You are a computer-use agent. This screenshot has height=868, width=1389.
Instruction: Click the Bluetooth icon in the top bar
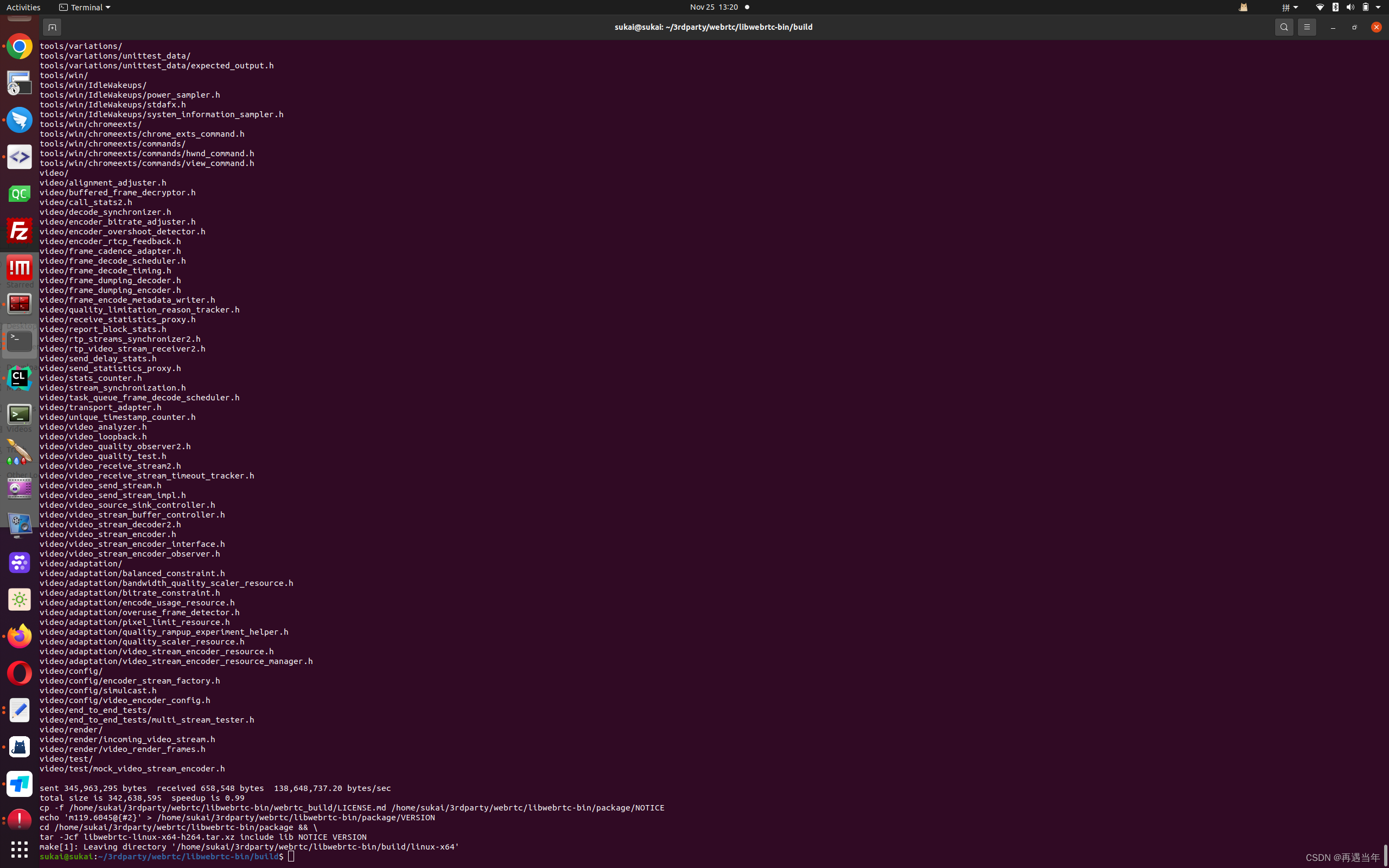click(x=1335, y=7)
